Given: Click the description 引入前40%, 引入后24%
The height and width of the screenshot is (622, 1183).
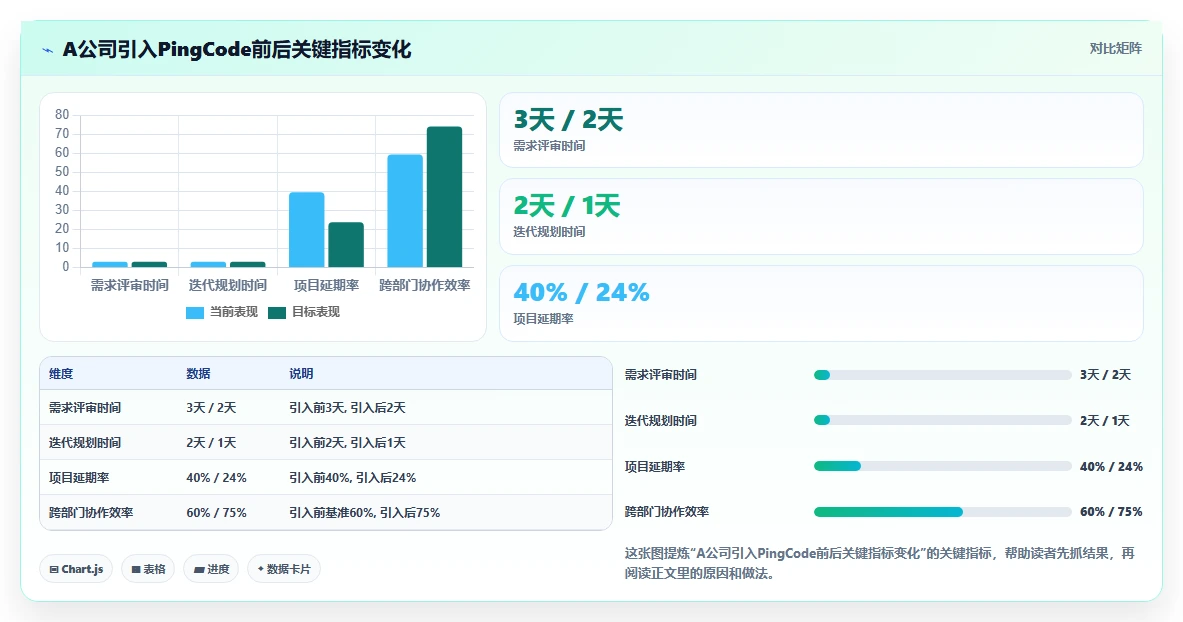Looking at the screenshot, I should [x=352, y=478].
